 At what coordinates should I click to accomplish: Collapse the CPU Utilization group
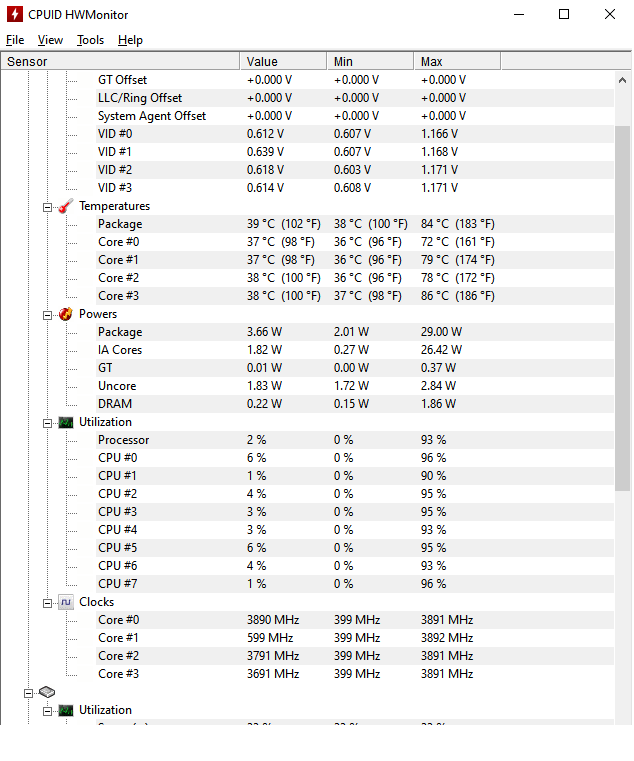tap(47, 423)
